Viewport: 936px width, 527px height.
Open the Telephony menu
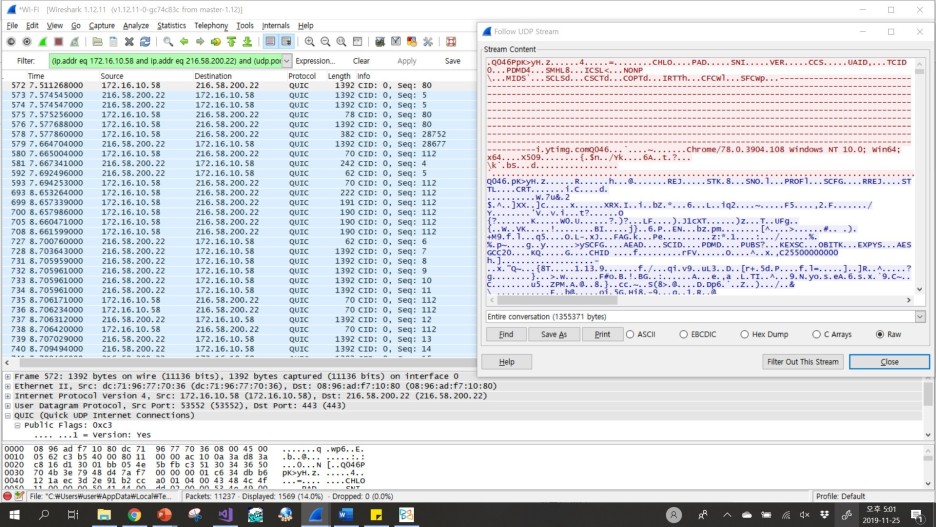coord(211,26)
